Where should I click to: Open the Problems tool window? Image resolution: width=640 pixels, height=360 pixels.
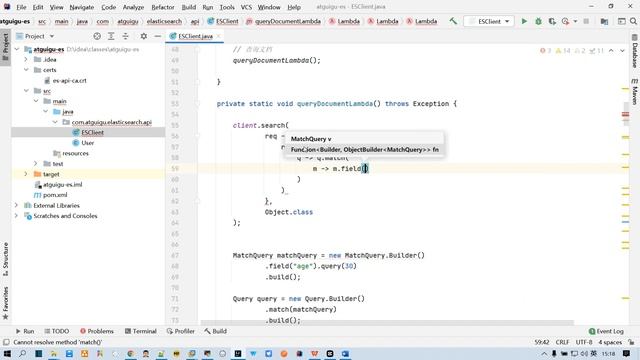tap(97, 331)
